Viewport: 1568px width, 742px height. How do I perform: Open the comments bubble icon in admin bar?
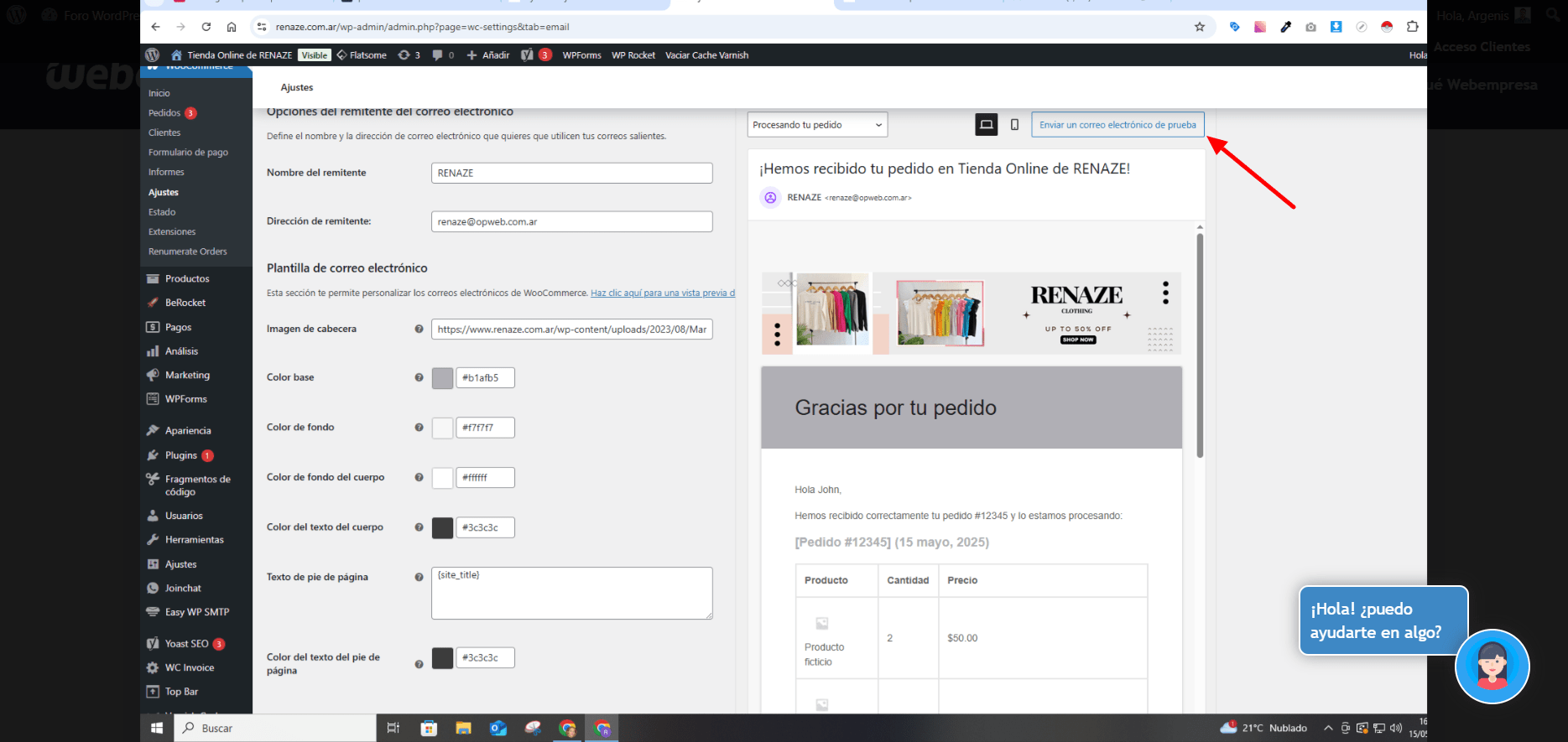[x=442, y=55]
